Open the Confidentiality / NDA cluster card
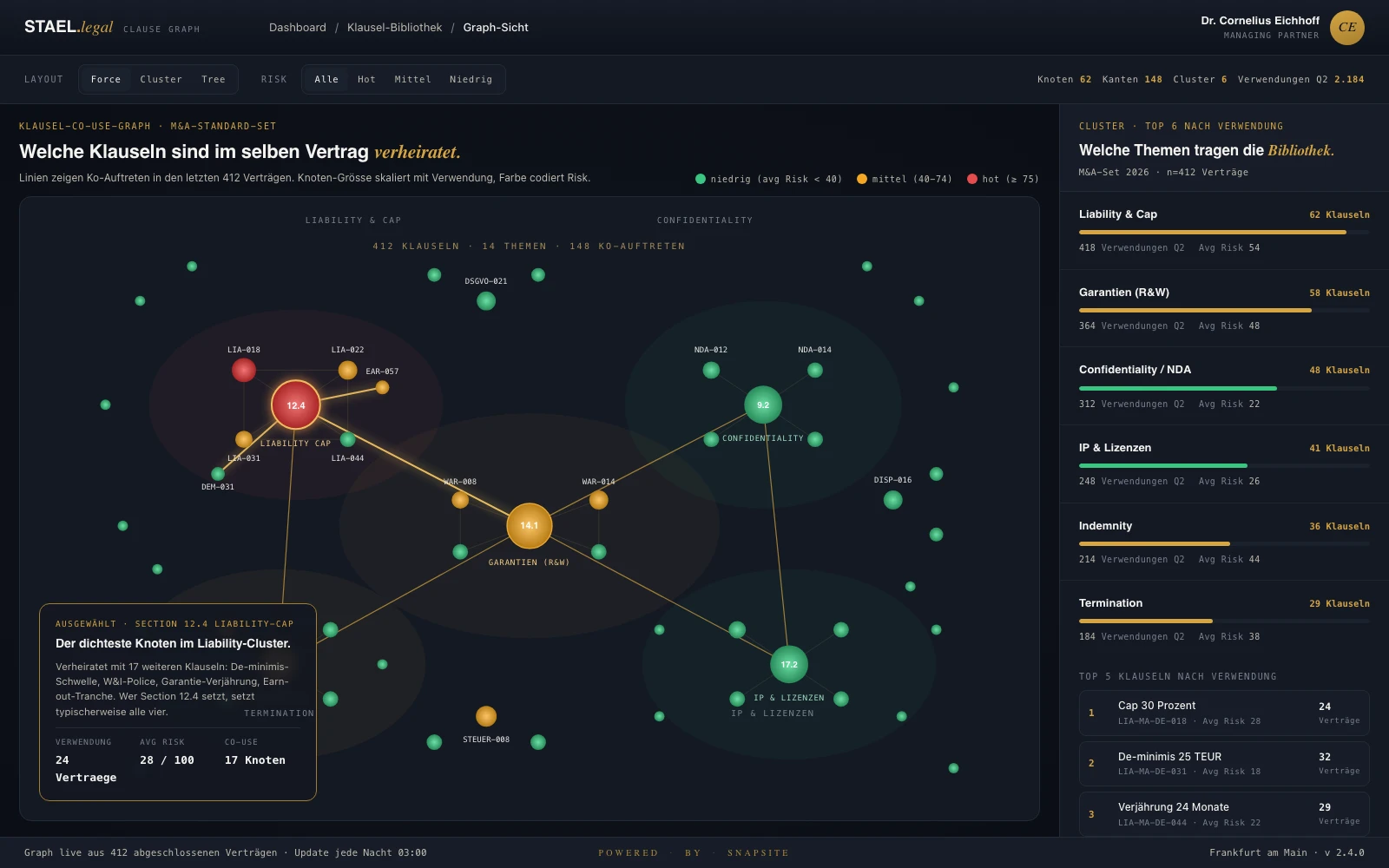The image size is (1389, 868). pos(1224,386)
